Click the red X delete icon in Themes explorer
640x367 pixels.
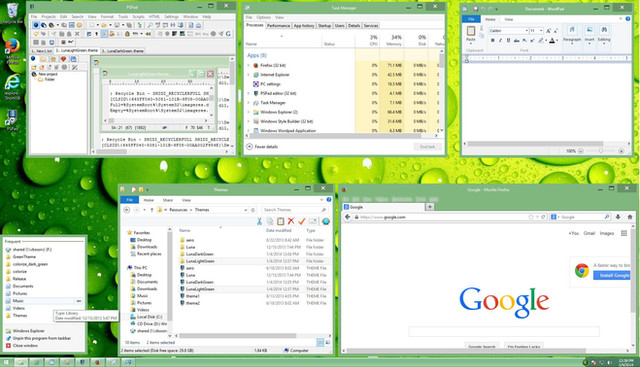click(x=291, y=221)
